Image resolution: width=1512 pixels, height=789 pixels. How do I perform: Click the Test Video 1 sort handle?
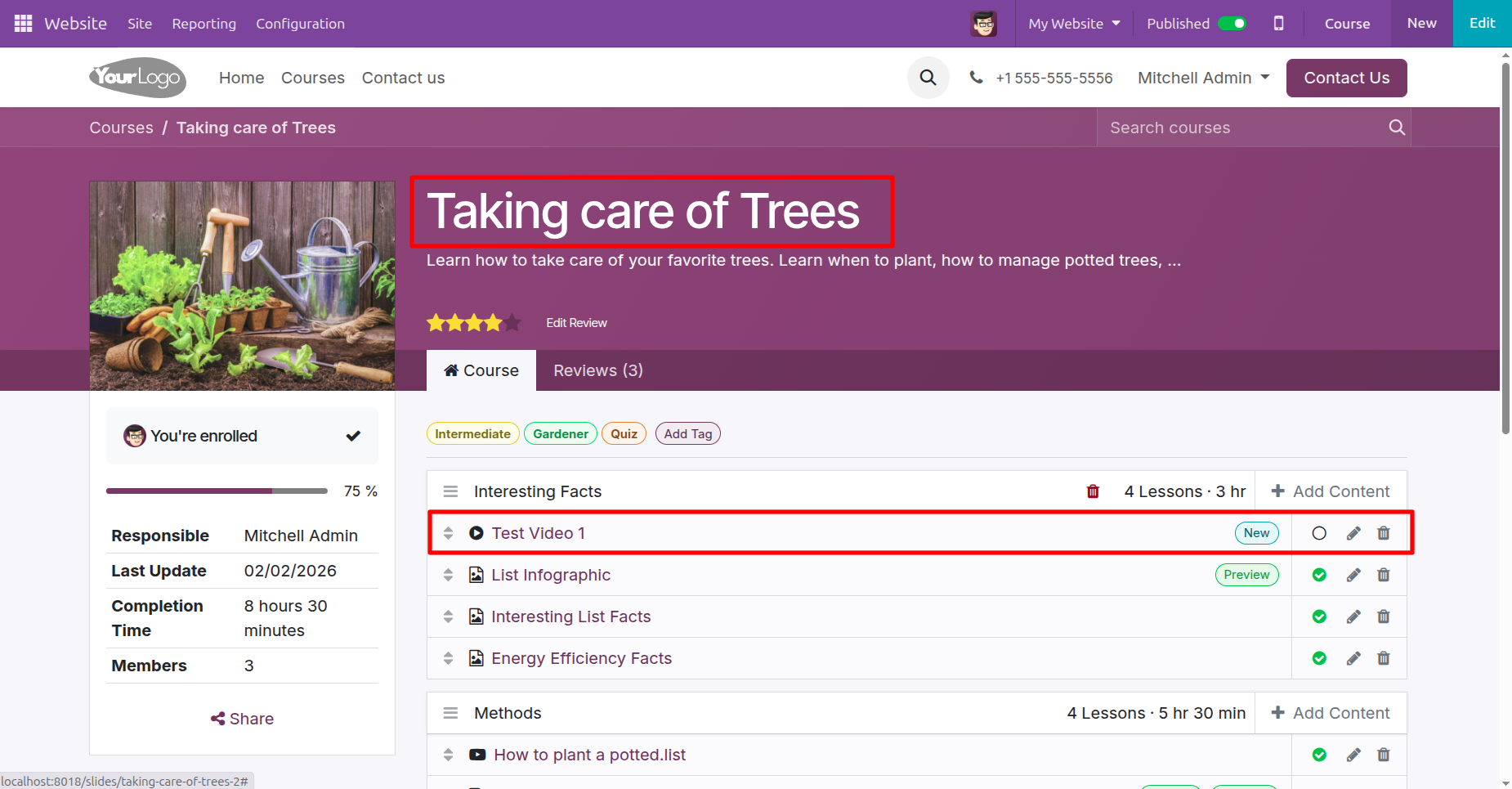[x=448, y=533]
